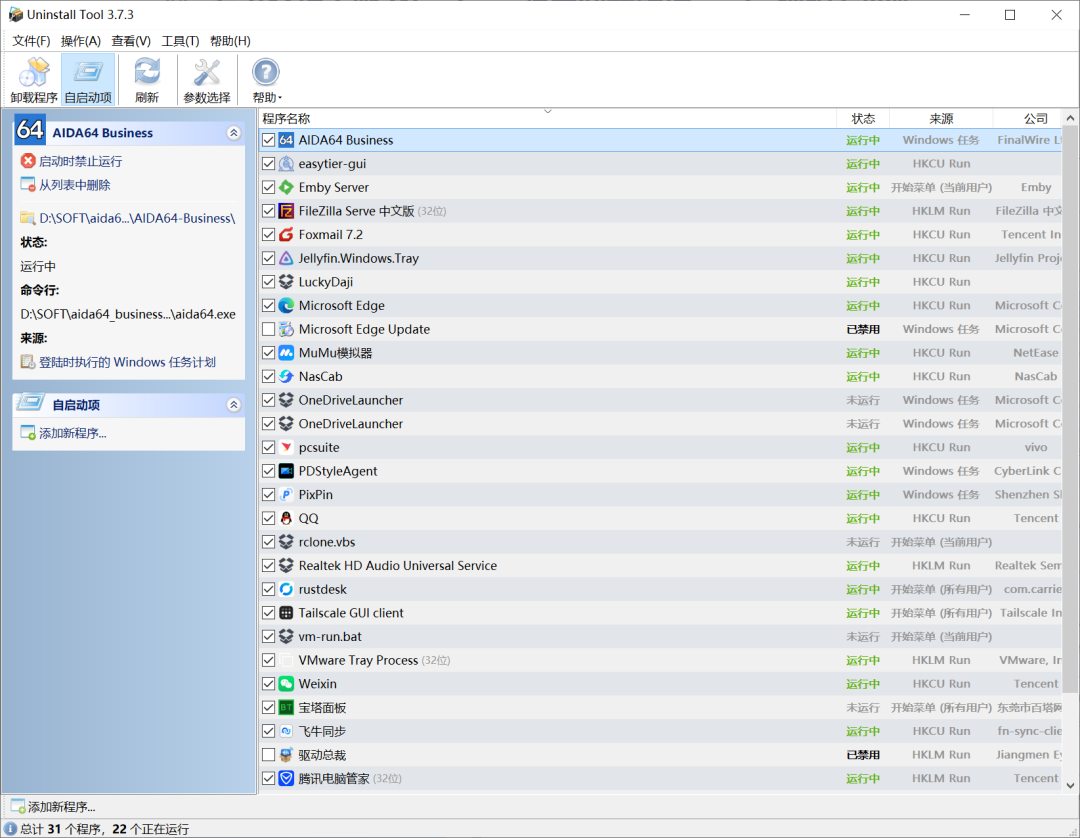Collapse the AIDA64 Business side panel

coord(233,133)
